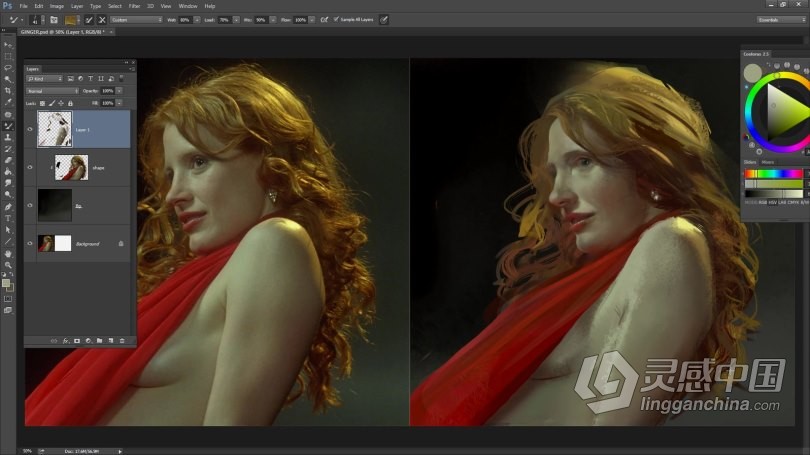Viewport: 810px width, 455px height.
Task: Open the Layer menu
Action: pos(77,6)
